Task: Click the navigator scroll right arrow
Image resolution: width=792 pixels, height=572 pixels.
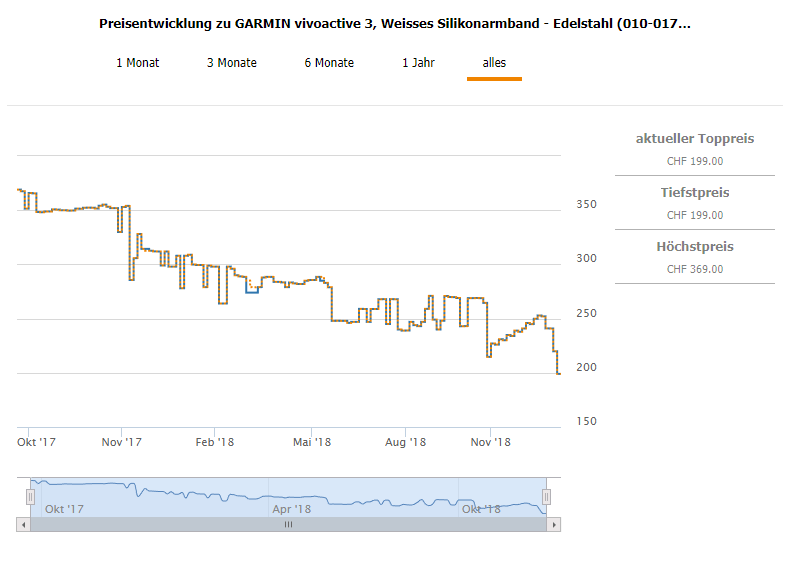Action: tap(554, 525)
